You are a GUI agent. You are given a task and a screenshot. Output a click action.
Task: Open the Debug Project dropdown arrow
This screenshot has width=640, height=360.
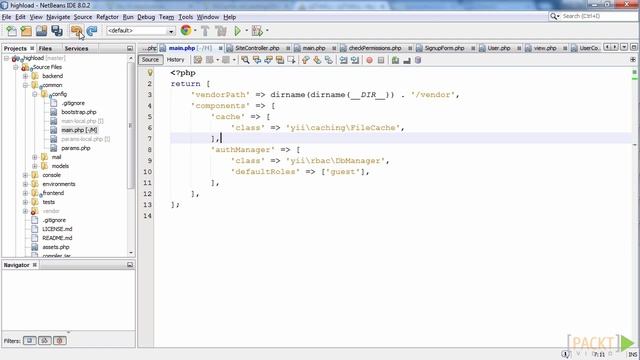click(267, 30)
